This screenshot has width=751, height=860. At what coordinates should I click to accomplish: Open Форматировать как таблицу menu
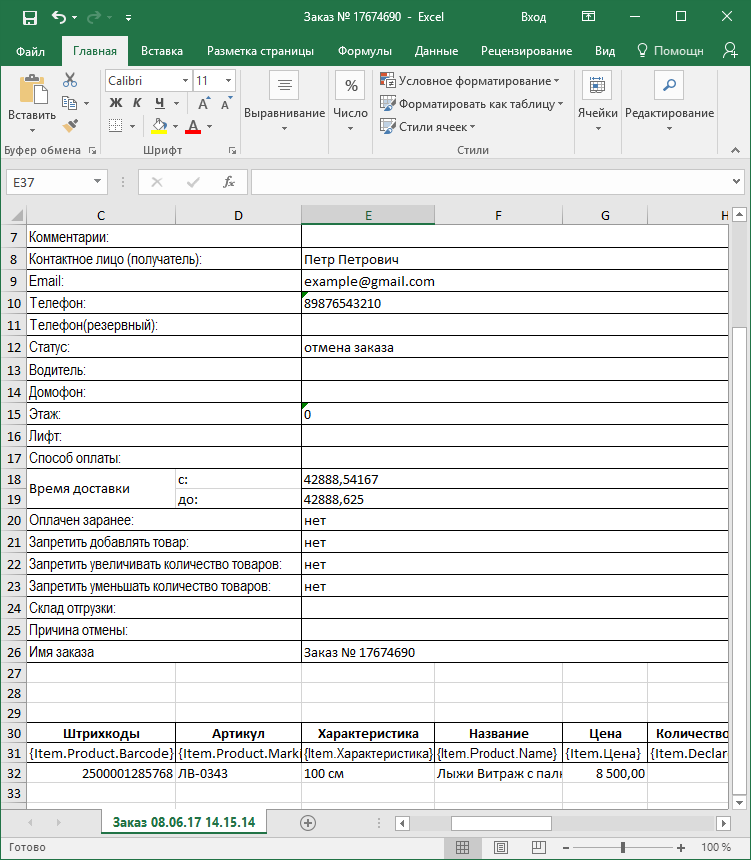[x=472, y=104]
